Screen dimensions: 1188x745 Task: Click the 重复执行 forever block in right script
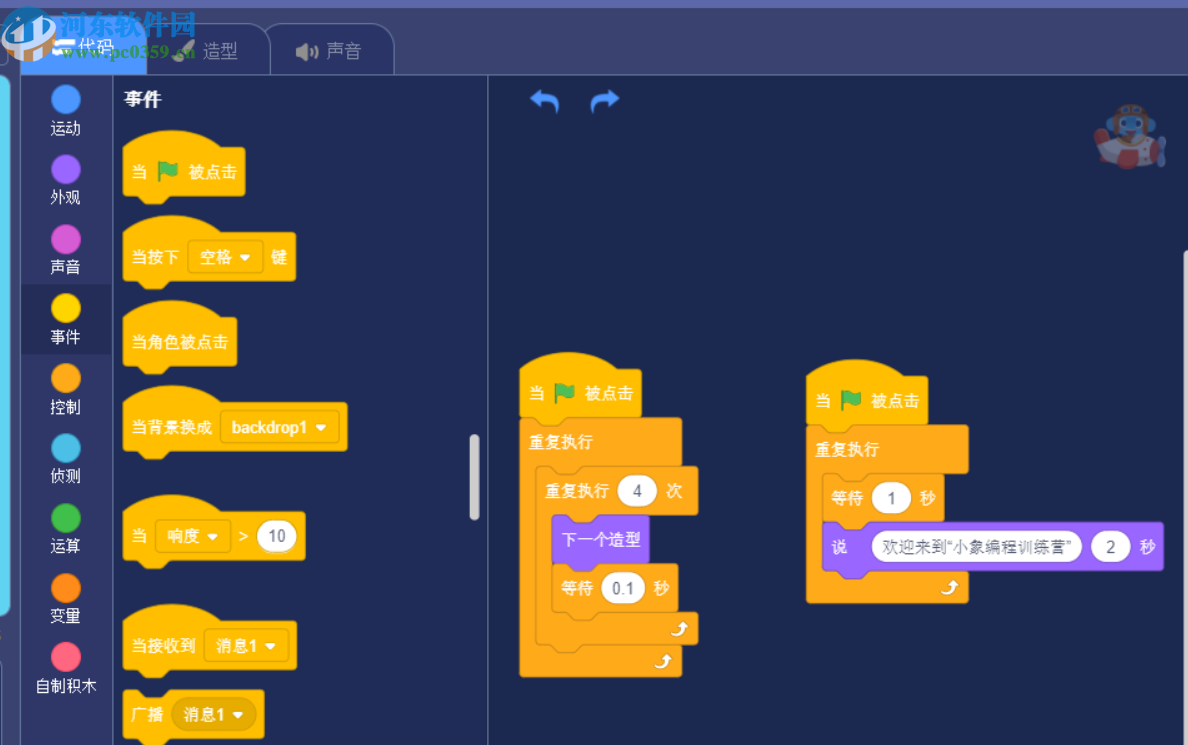click(848, 449)
